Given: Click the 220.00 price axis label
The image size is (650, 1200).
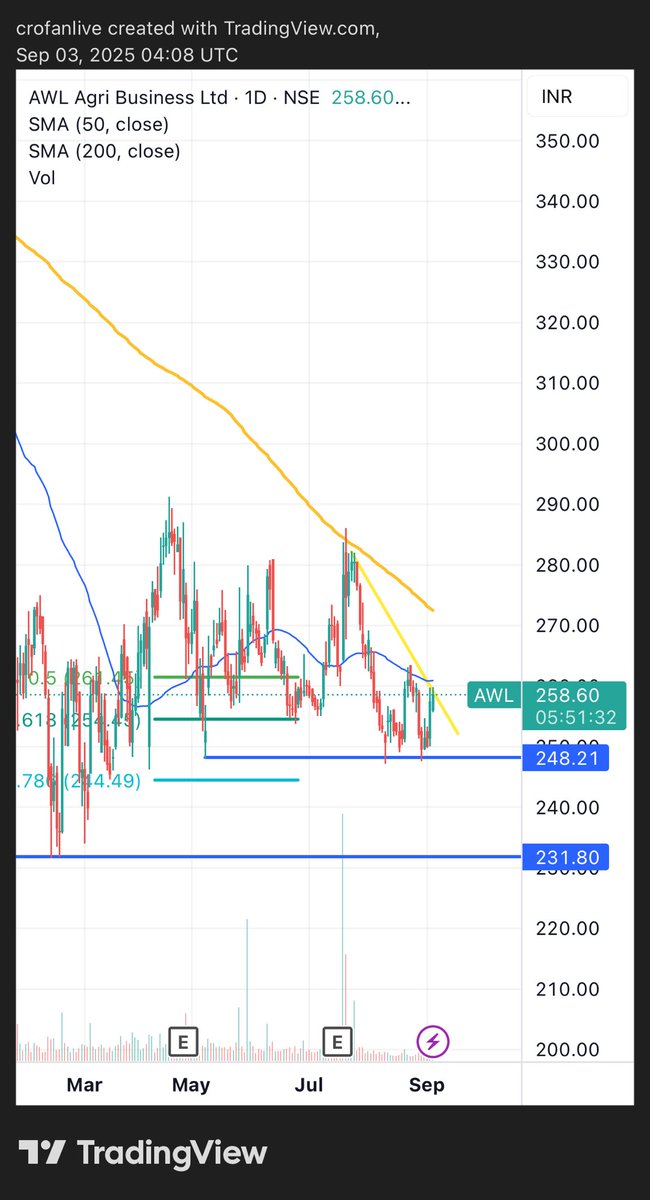Looking at the screenshot, I should click(568, 928).
